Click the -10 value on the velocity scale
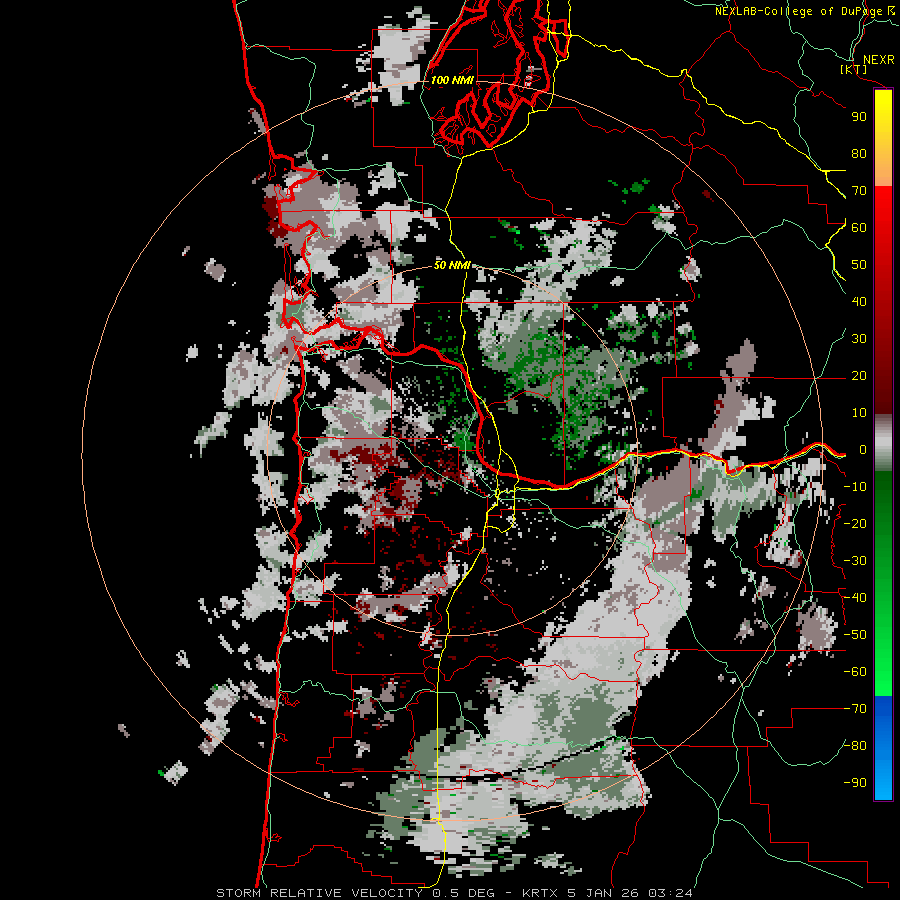Viewport: 900px width, 900px height. click(x=855, y=487)
